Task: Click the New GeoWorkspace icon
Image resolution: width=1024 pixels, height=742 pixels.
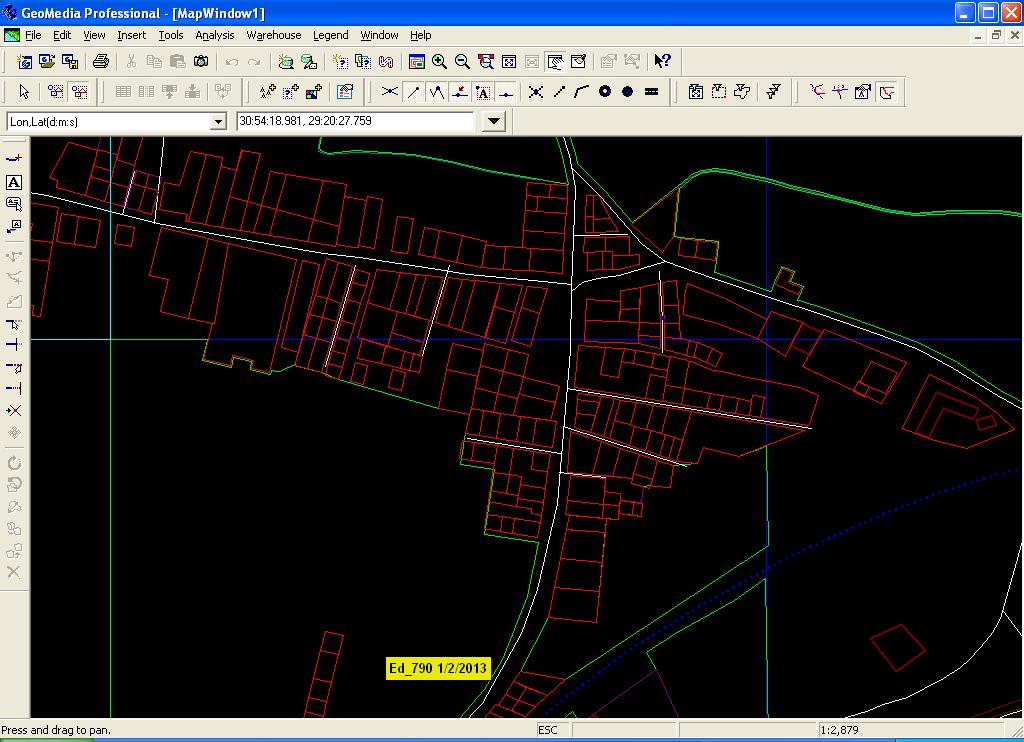Action: pos(24,62)
